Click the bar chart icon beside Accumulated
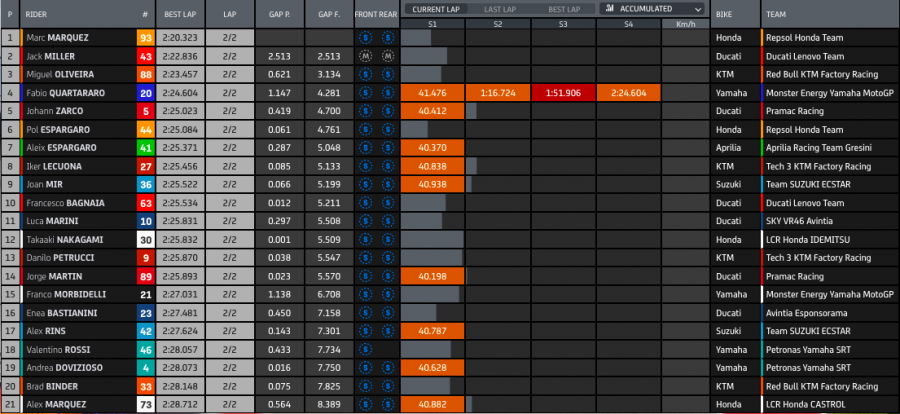Screen dimensions: 900x414 tap(609, 8)
